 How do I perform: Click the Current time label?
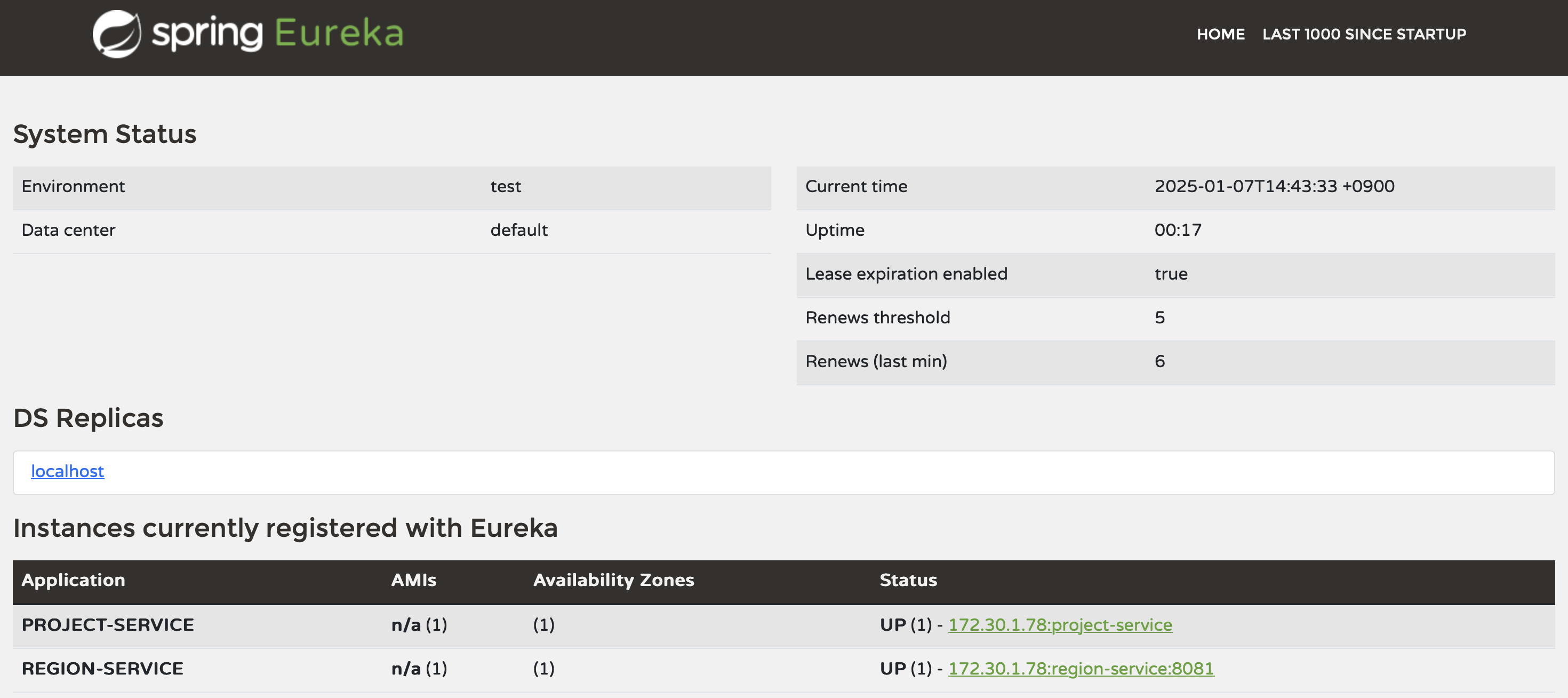(x=857, y=186)
